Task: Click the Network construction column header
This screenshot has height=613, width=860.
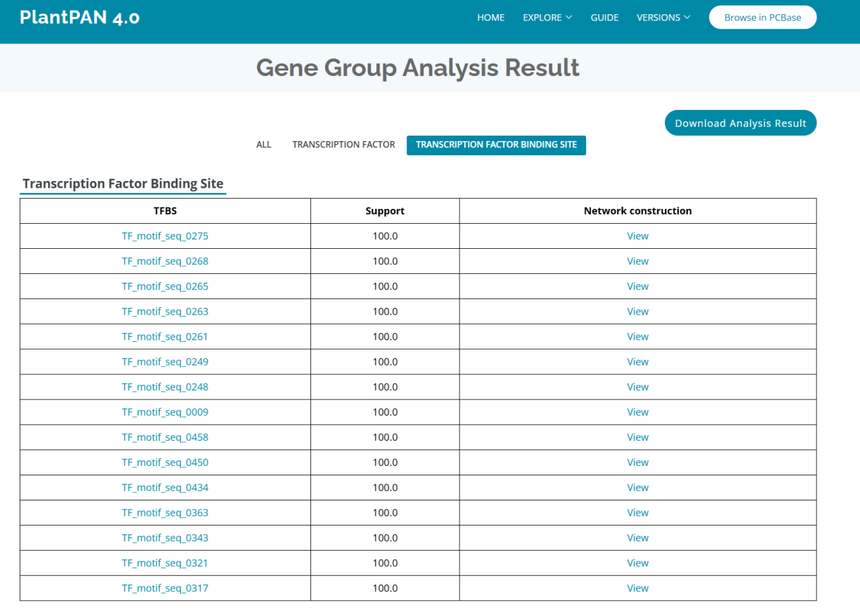Action: pos(637,211)
